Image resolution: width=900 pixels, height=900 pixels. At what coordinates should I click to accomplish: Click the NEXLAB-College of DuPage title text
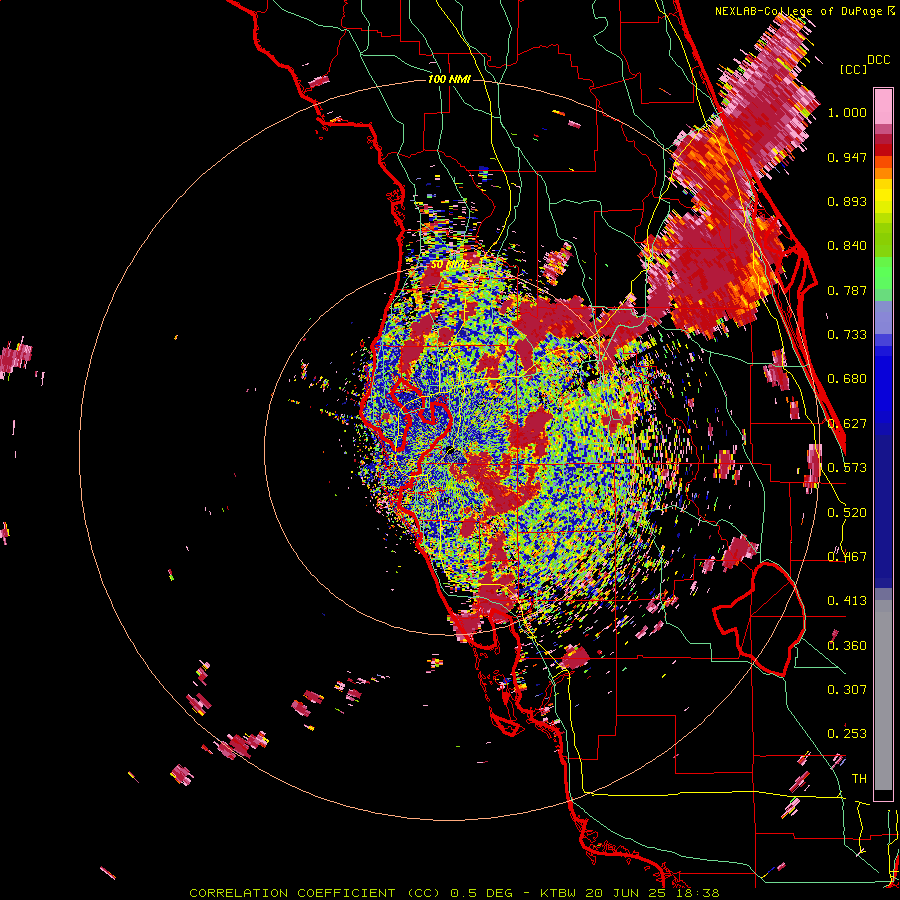click(x=798, y=11)
